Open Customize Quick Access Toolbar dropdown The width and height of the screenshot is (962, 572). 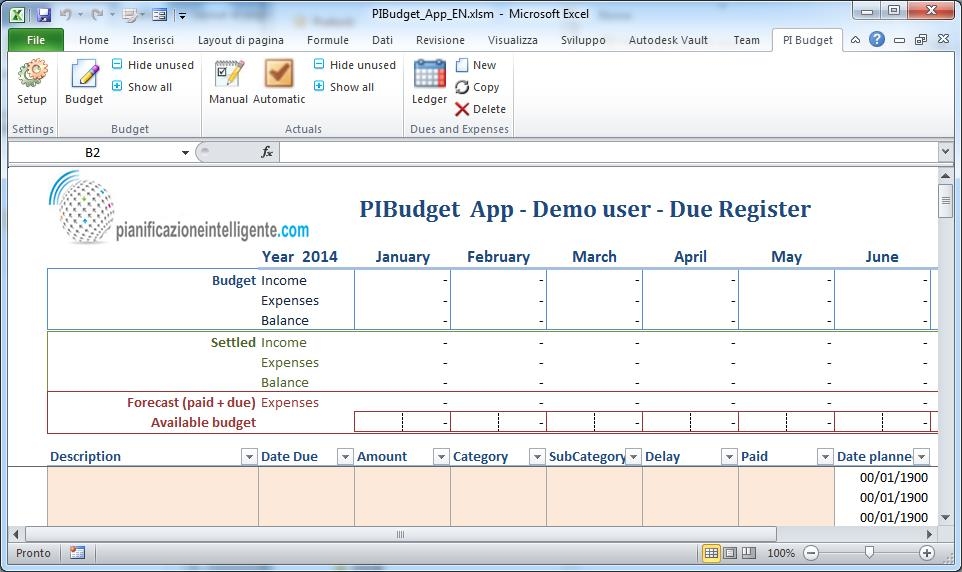[x=182, y=15]
